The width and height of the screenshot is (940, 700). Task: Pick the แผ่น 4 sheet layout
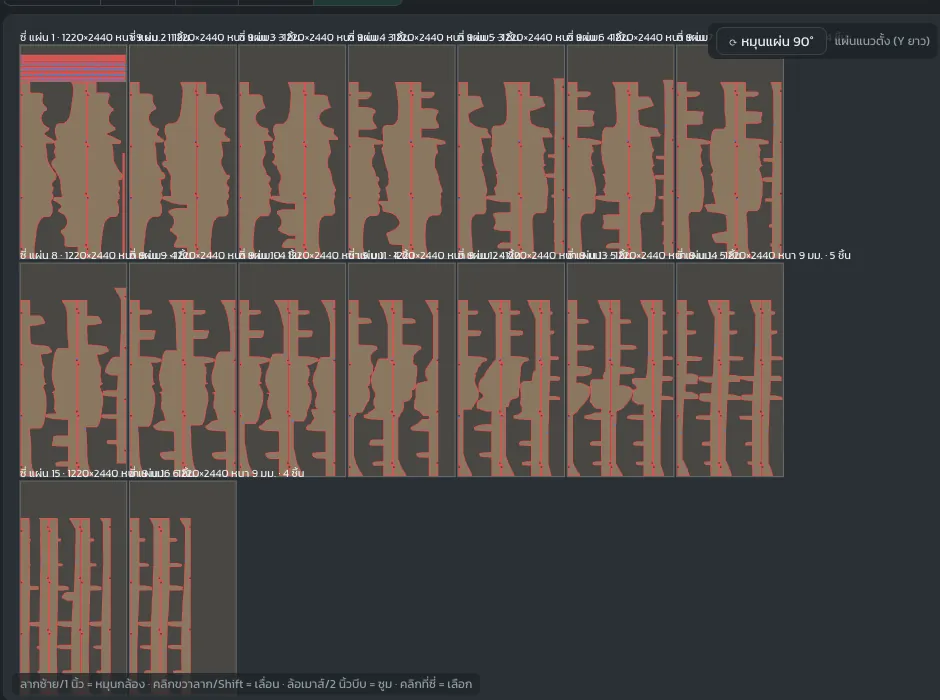(x=402, y=150)
